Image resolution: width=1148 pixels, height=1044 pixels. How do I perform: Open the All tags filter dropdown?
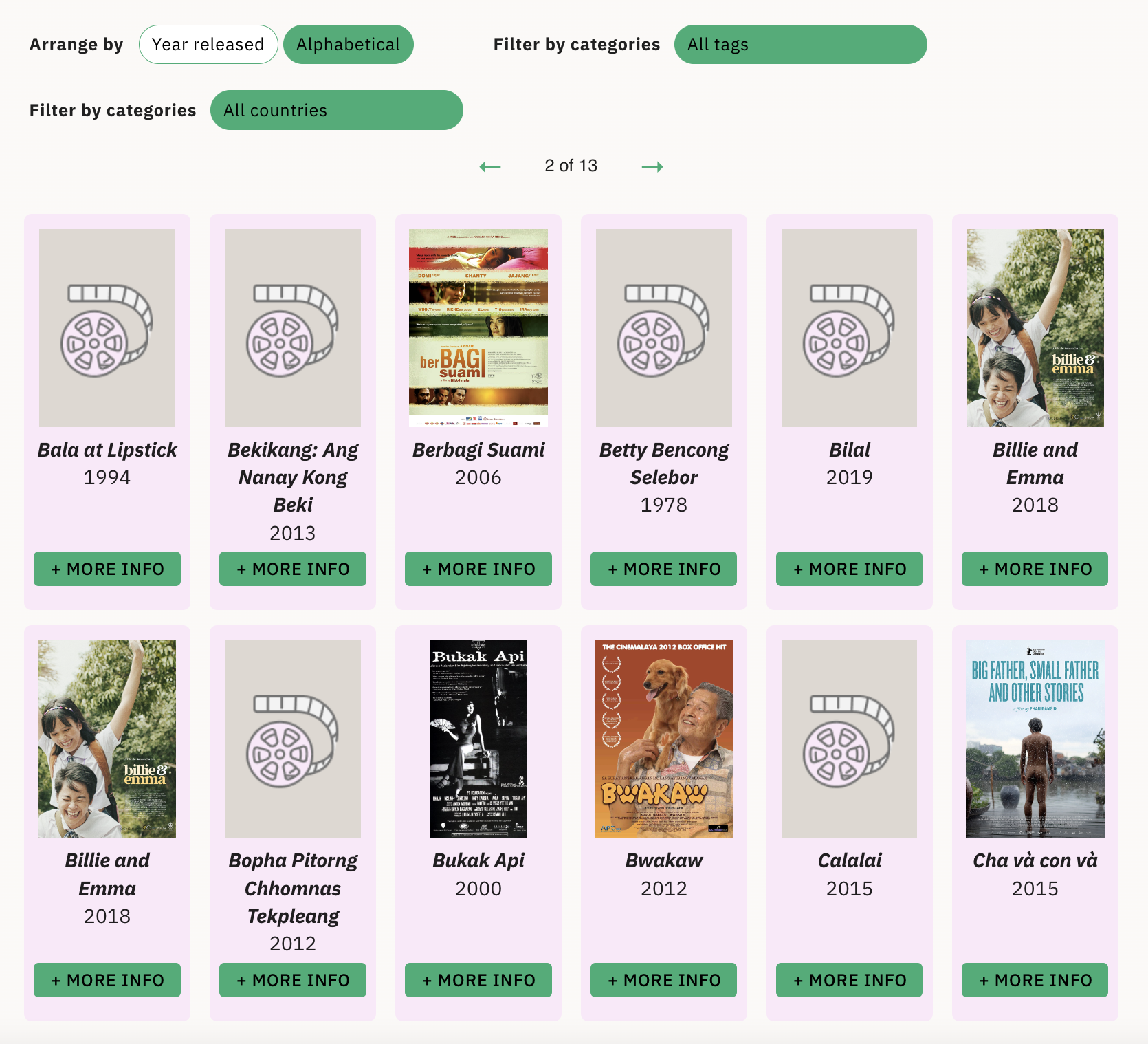[800, 45]
